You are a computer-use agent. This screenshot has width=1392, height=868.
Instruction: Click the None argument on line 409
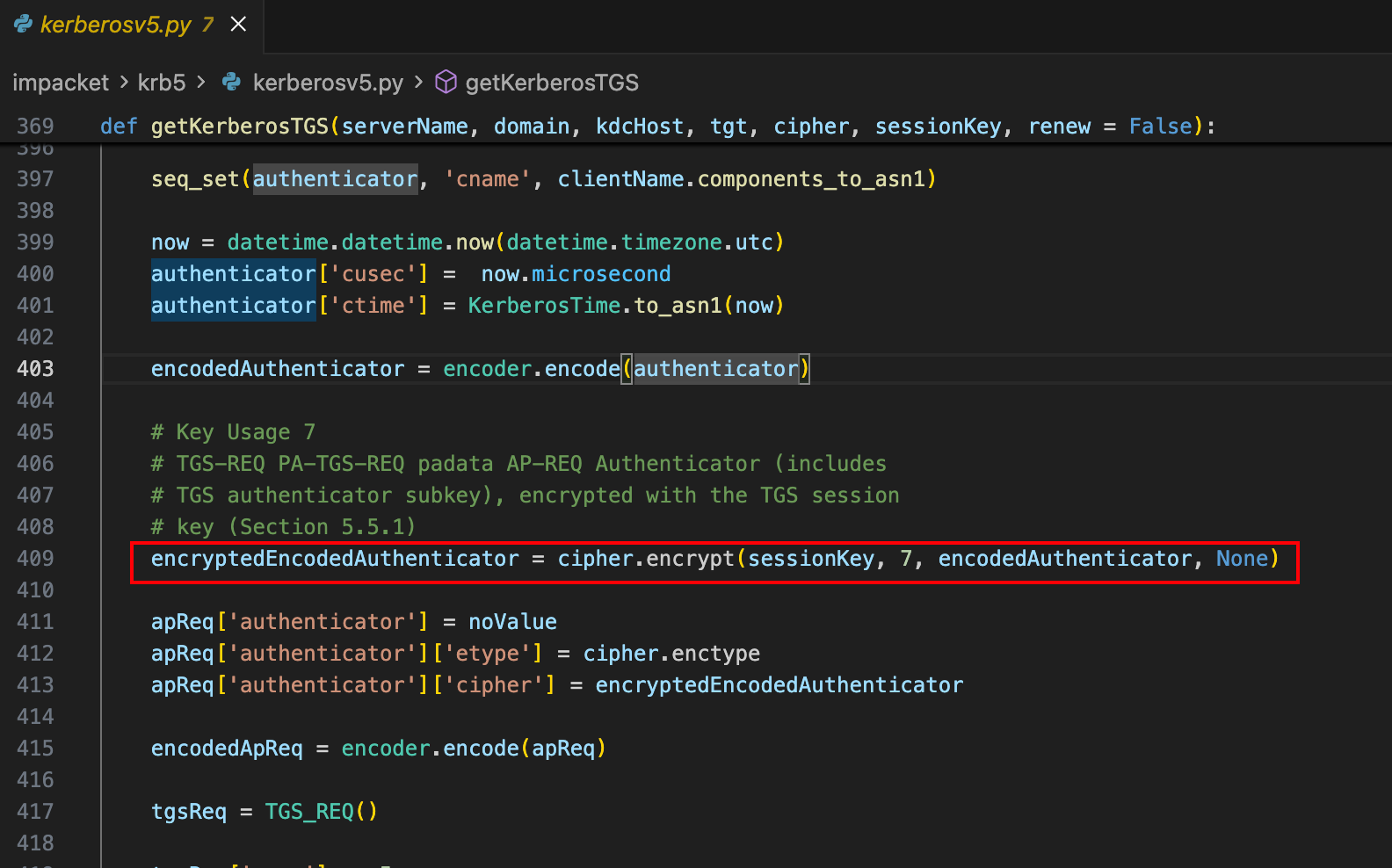[x=1242, y=559]
